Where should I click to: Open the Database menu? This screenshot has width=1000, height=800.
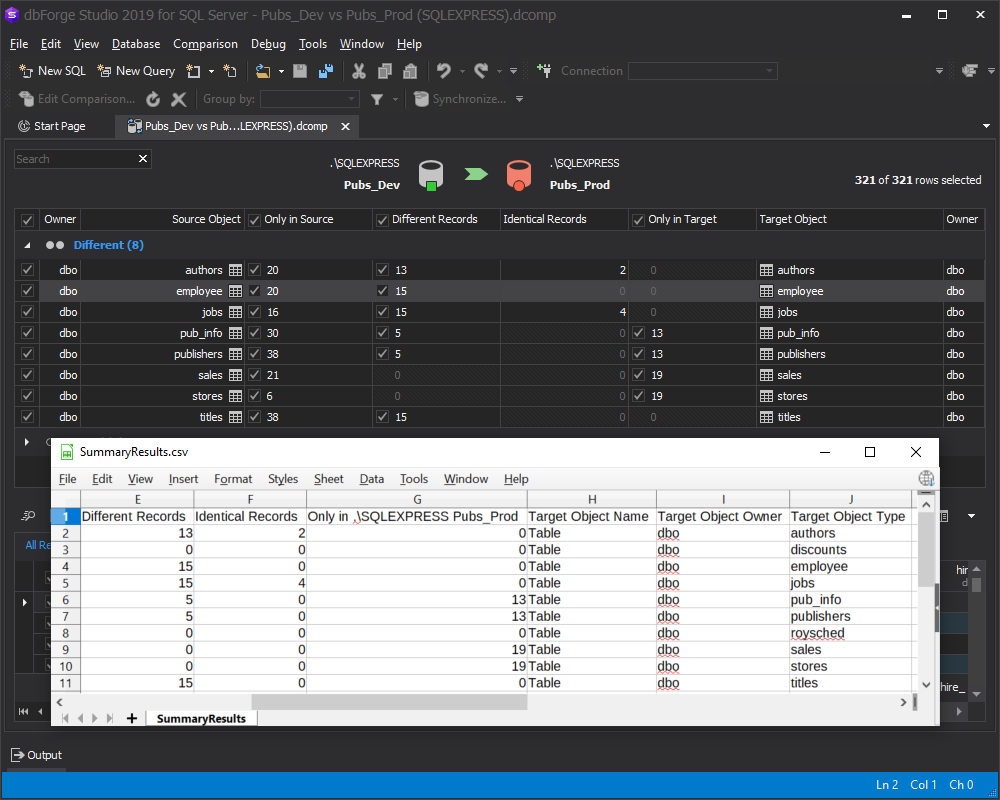point(136,43)
